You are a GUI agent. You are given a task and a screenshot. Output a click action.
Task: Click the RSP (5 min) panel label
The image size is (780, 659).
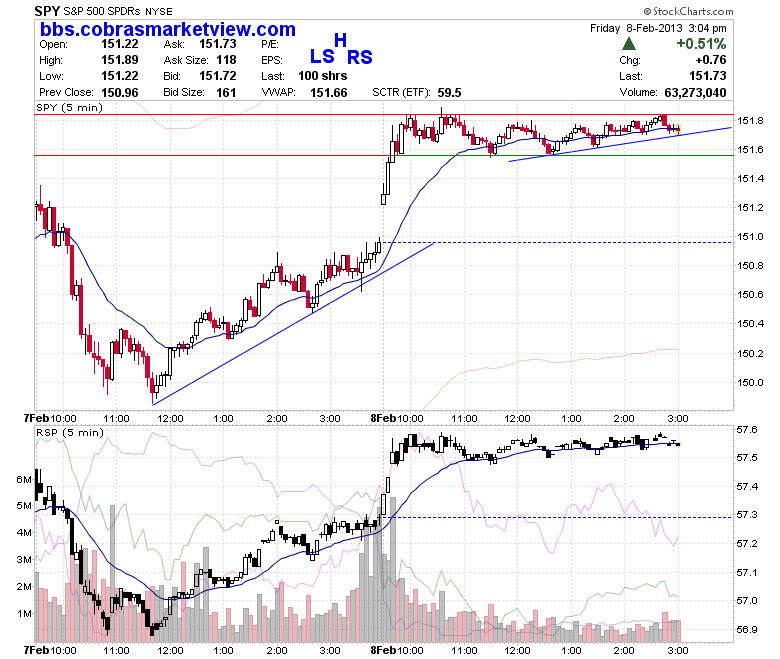[x=70, y=432]
